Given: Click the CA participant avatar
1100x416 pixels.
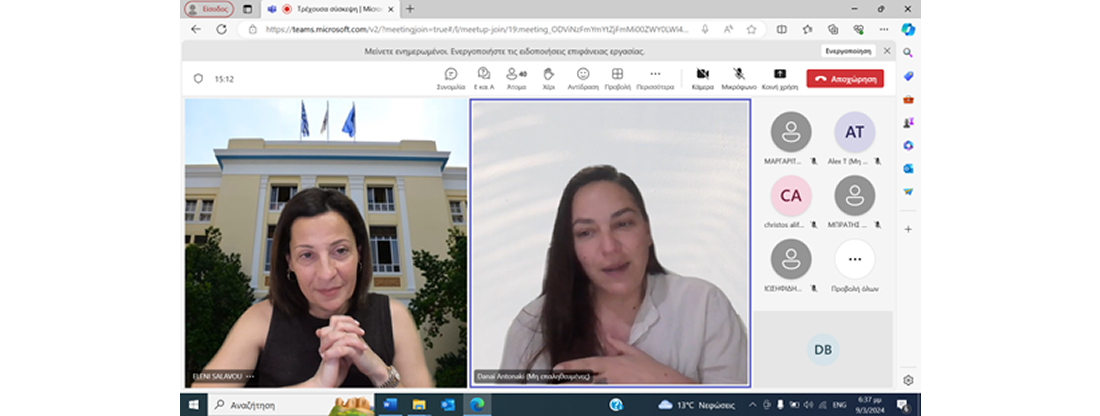Looking at the screenshot, I should (791, 196).
